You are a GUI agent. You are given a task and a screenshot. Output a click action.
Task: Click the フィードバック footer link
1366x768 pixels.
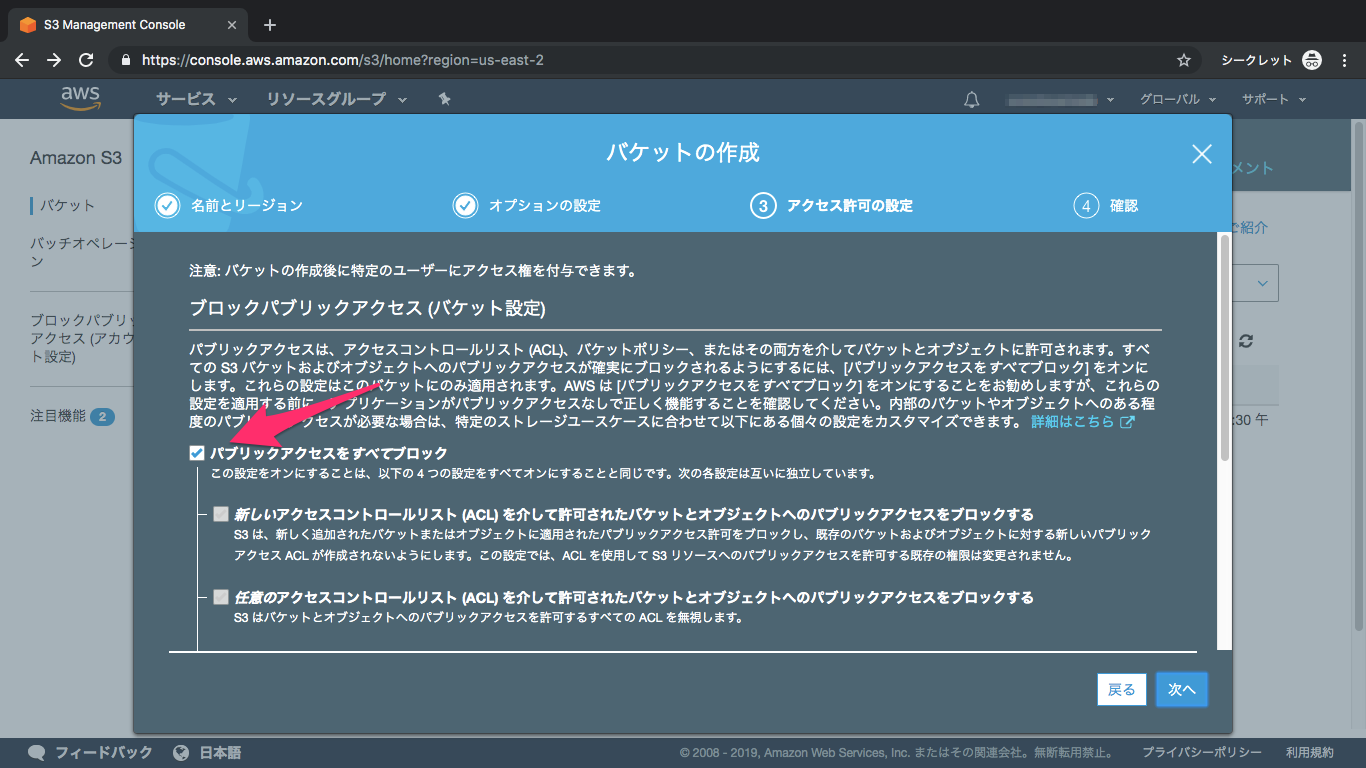click(x=103, y=752)
